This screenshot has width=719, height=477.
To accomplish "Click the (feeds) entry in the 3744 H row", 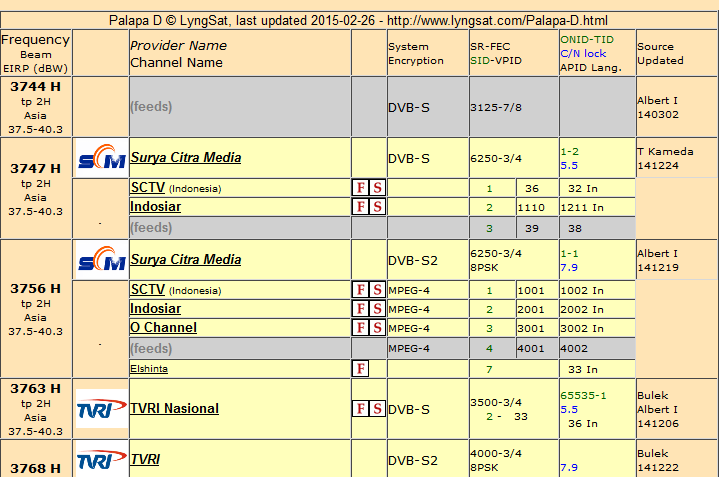I will click(151, 107).
